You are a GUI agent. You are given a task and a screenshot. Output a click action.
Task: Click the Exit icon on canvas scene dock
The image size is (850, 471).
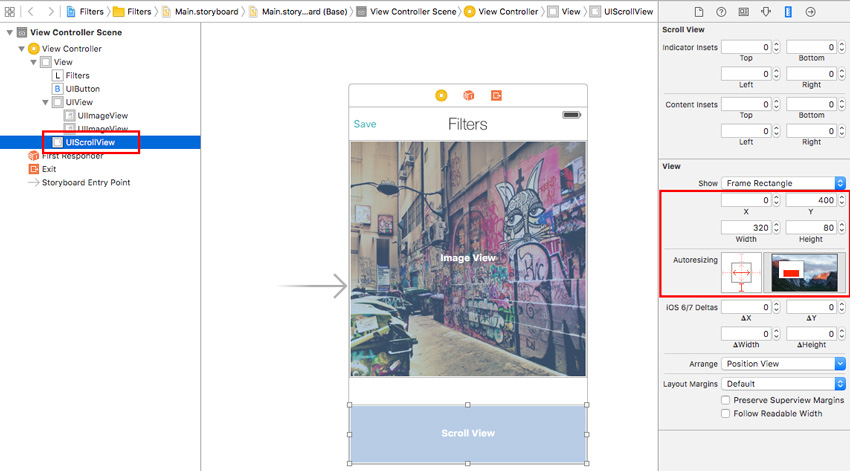coord(496,95)
